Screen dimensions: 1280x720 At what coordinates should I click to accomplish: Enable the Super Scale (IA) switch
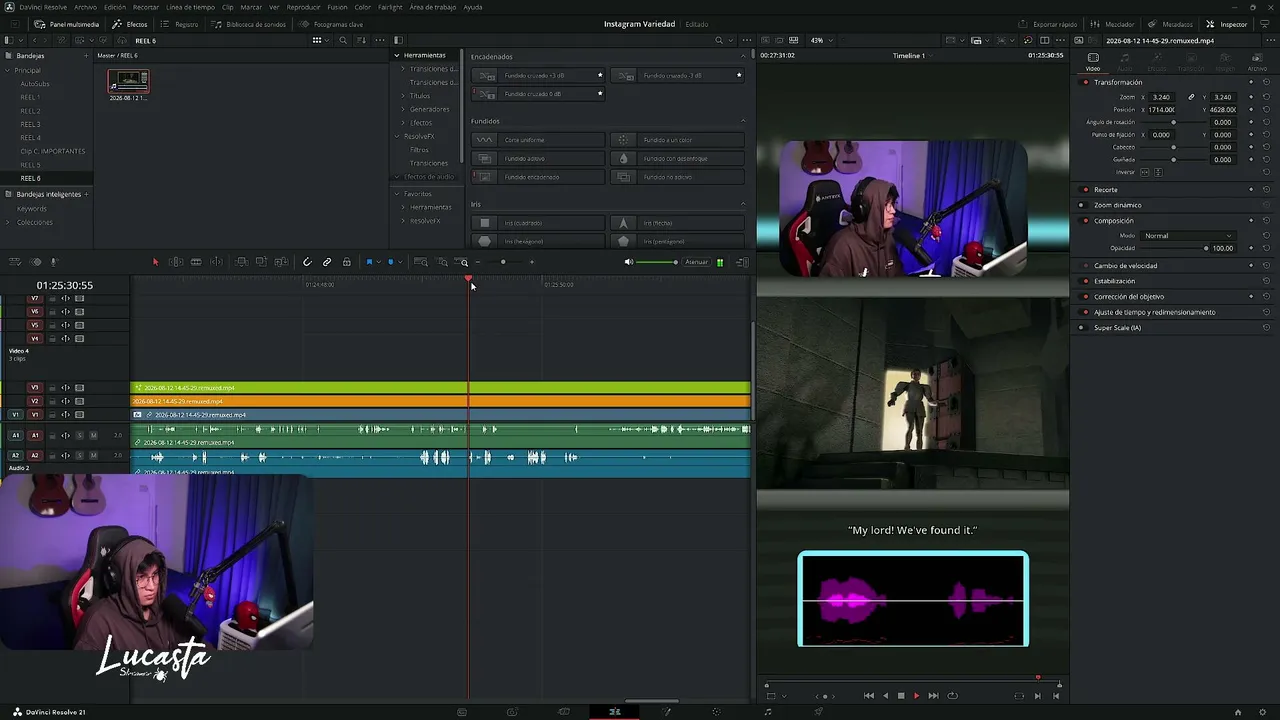(1085, 328)
